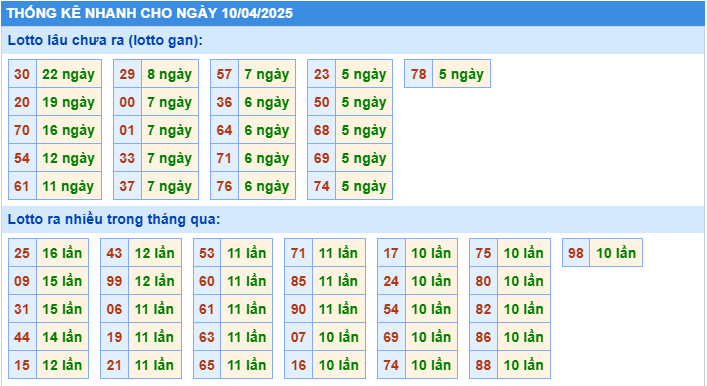Select frequent lotto number 90
This screenshot has height=386, width=707.
[x=298, y=309]
